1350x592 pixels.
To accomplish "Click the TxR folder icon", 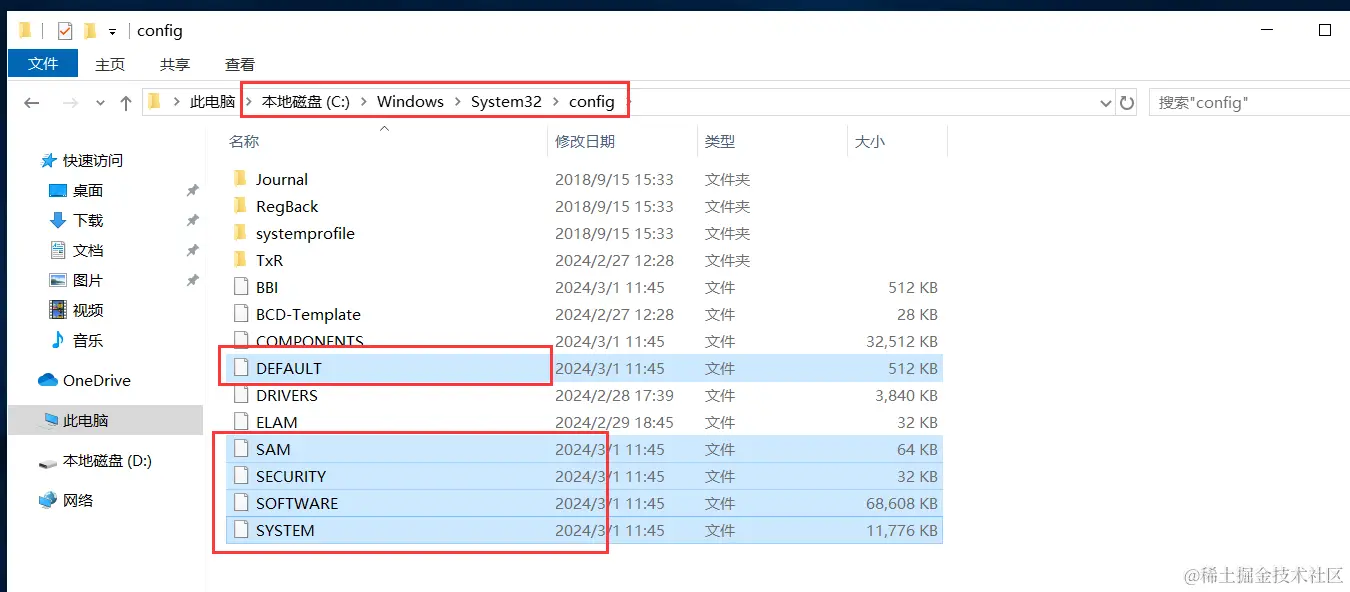I will (x=240, y=260).
